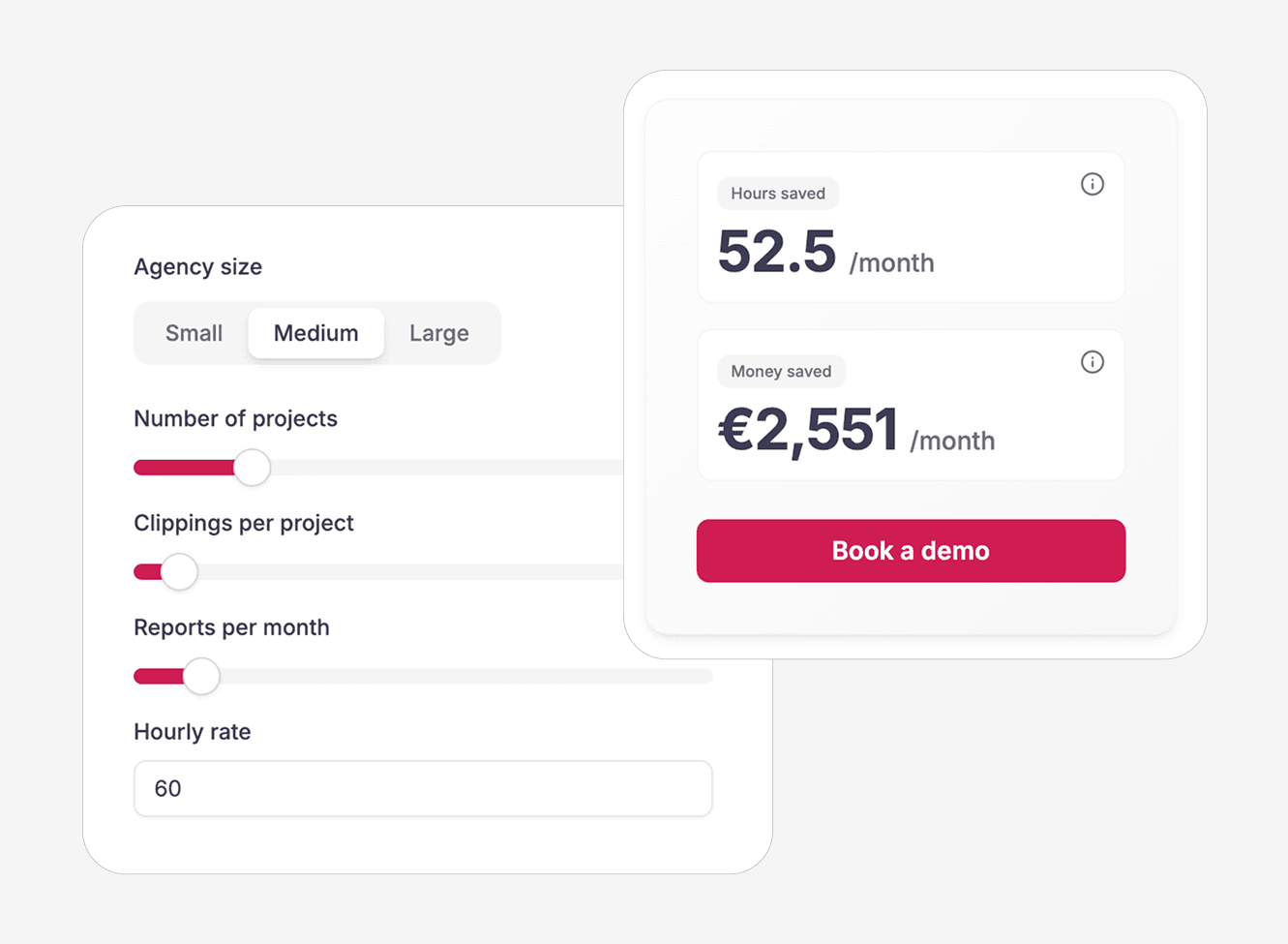The width and height of the screenshot is (1288, 944).
Task: Click inside the Hourly rate input field
Action: (x=423, y=788)
